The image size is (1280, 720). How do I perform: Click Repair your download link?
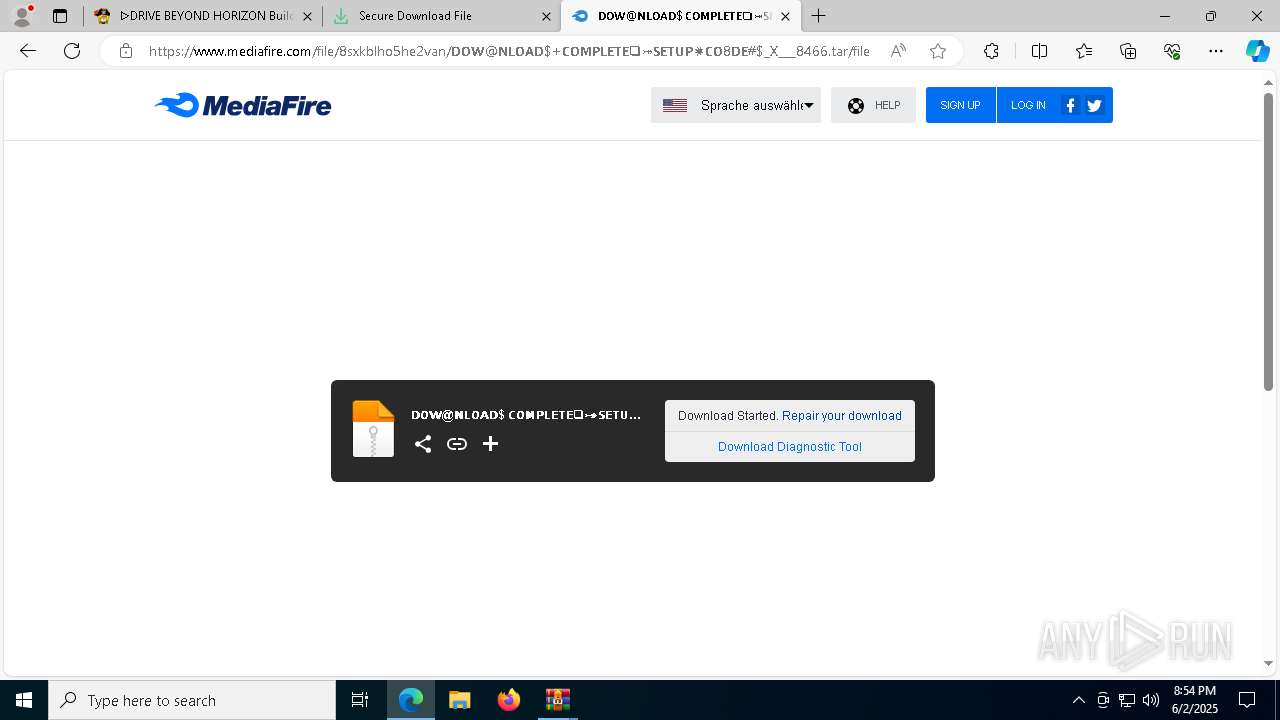842,416
